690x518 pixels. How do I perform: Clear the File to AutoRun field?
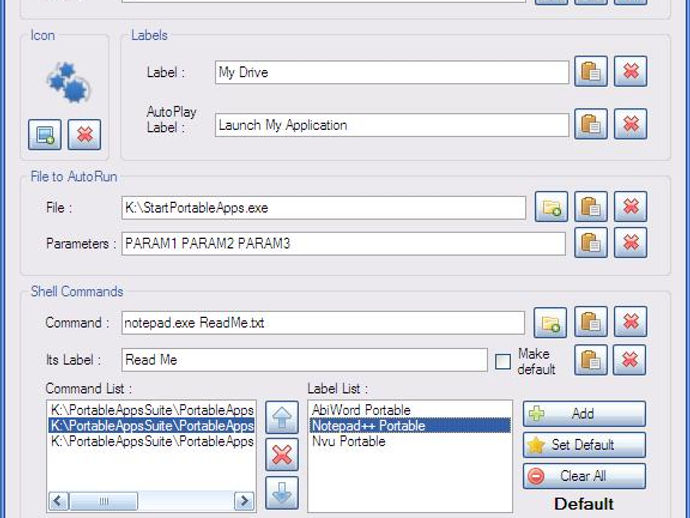pos(631,207)
